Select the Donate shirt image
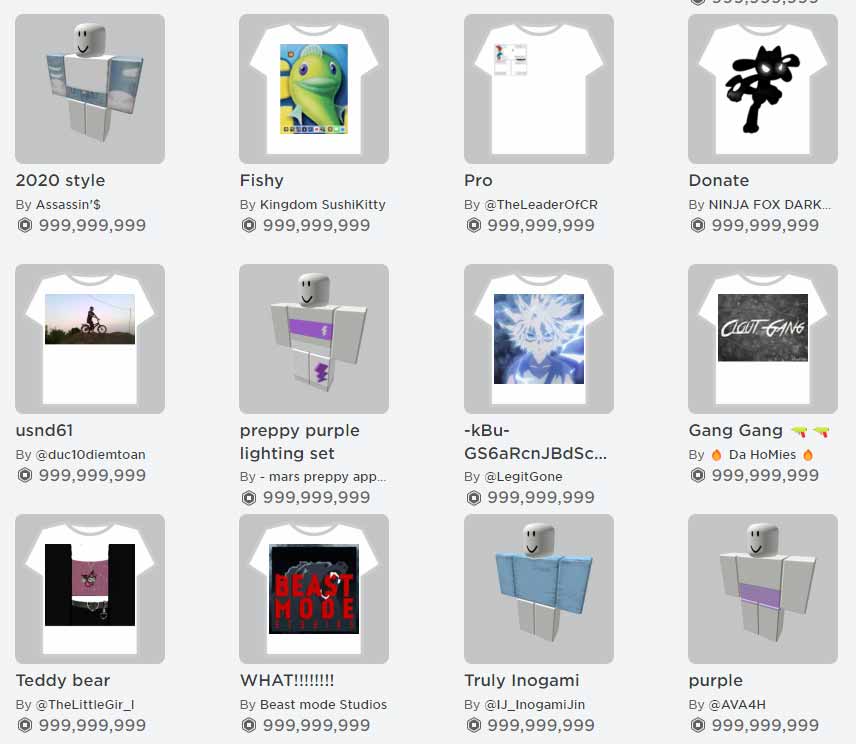Viewport: 856px width, 744px height. pyautogui.click(x=763, y=89)
